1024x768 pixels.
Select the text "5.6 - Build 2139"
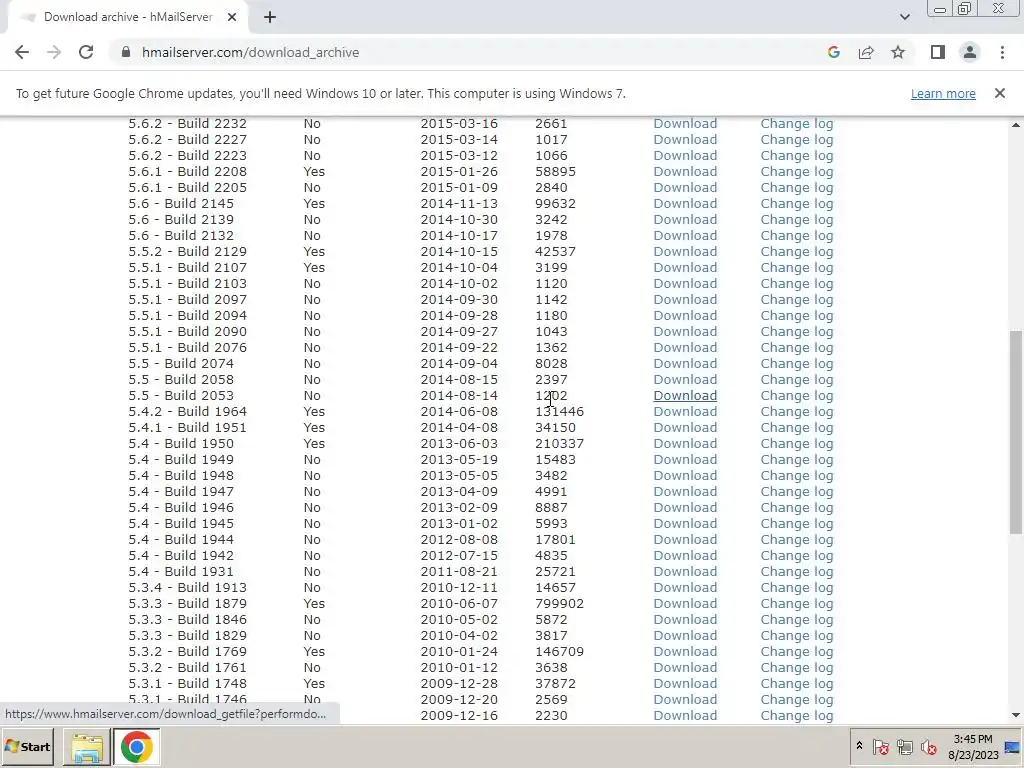[x=181, y=219]
